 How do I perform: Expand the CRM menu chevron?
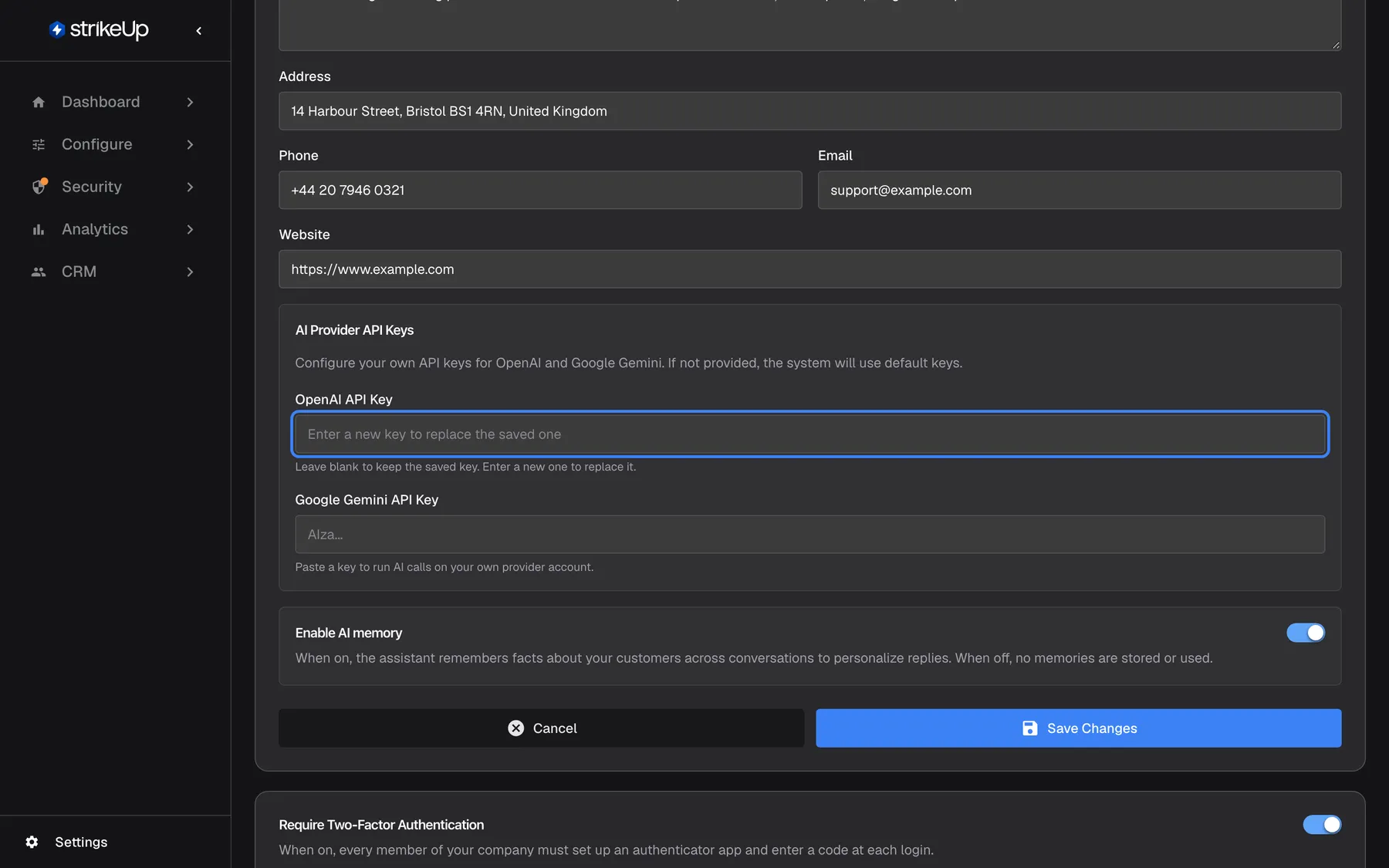pos(190,272)
